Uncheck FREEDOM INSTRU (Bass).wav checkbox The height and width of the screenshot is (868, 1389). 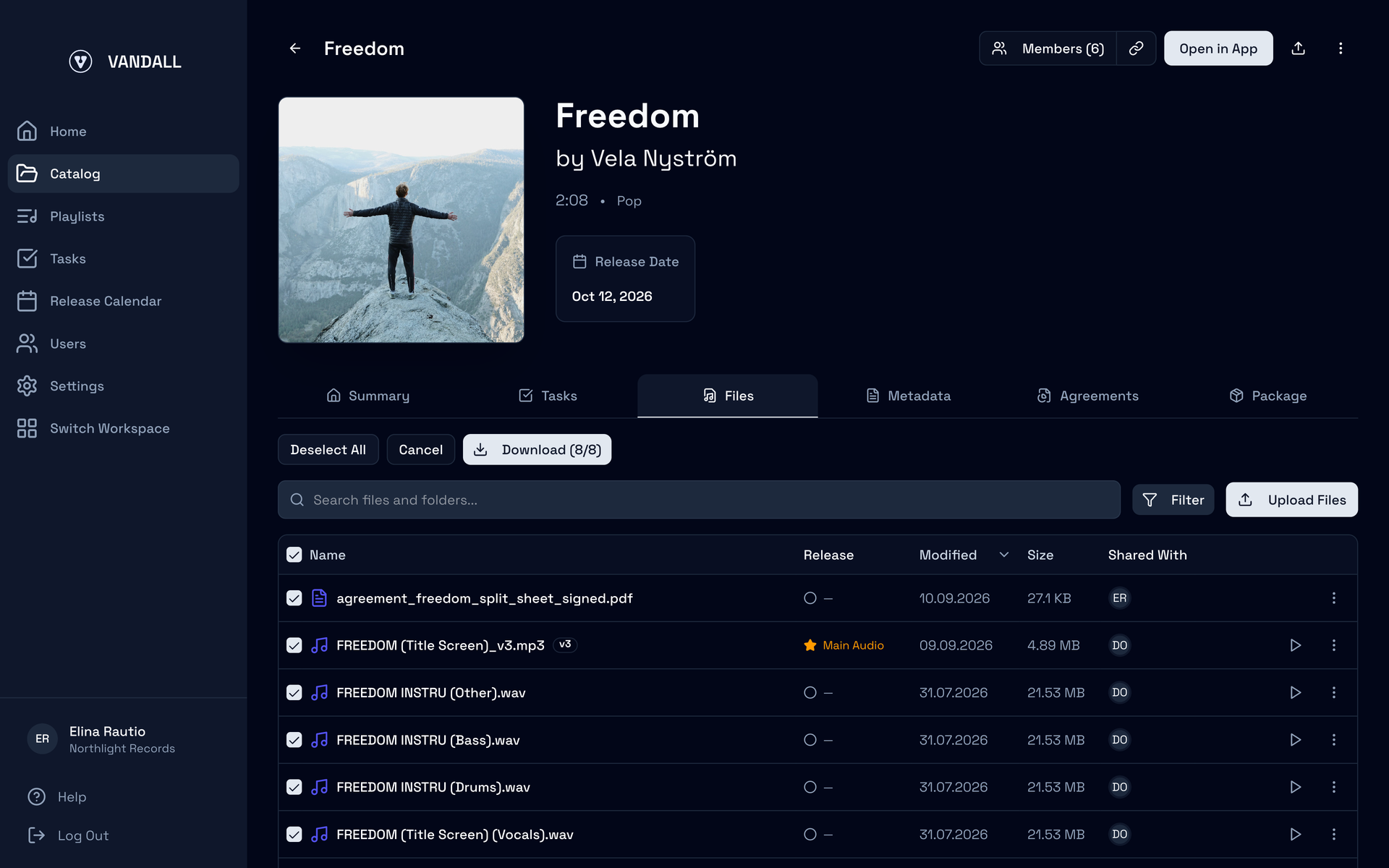pos(294,740)
